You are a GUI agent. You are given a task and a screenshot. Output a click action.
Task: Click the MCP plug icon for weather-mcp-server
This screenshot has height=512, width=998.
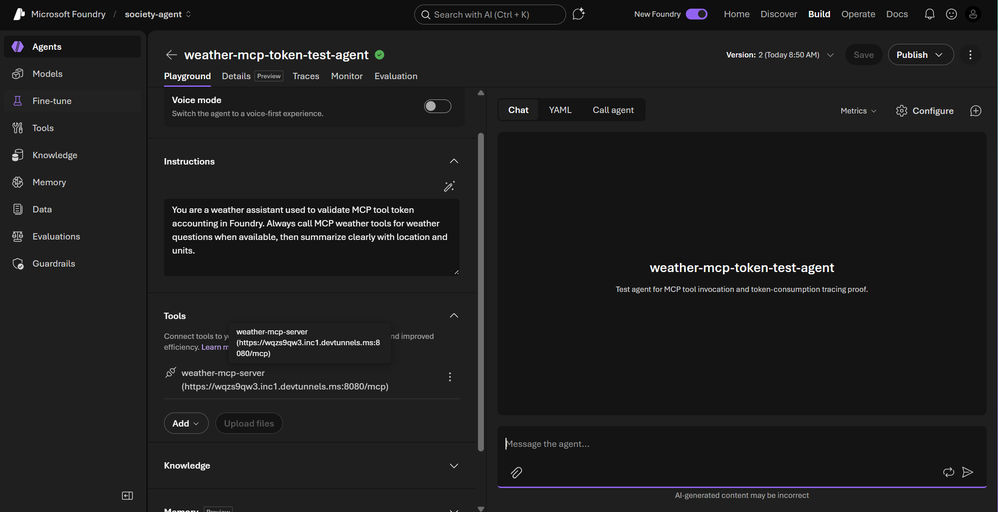(x=171, y=373)
